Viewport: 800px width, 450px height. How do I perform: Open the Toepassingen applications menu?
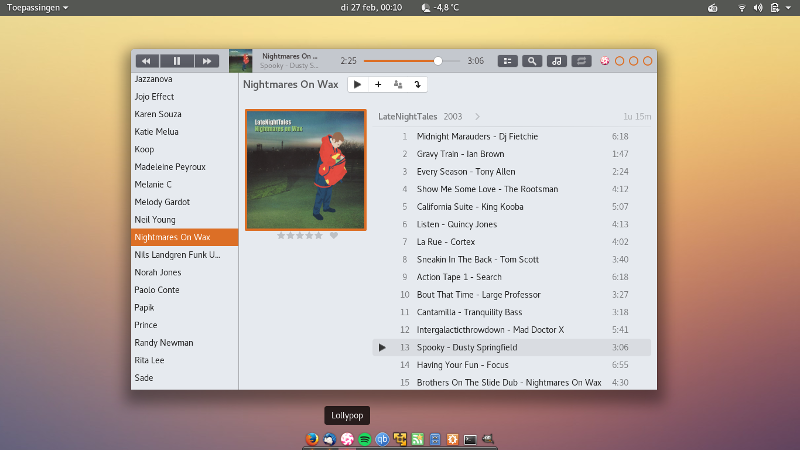pos(37,8)
